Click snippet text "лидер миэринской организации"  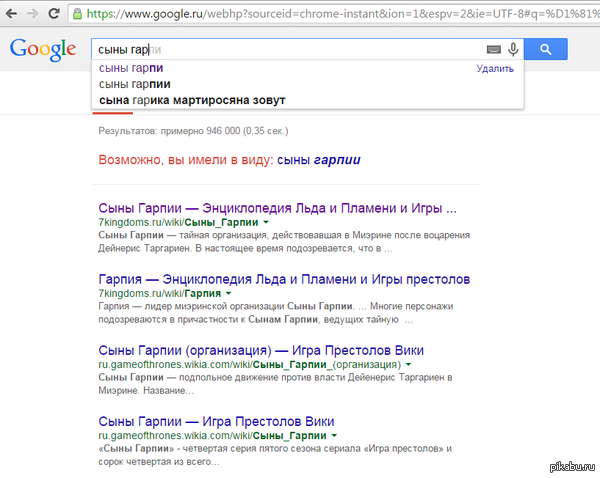pyautogui.click(x=214, y=306)
